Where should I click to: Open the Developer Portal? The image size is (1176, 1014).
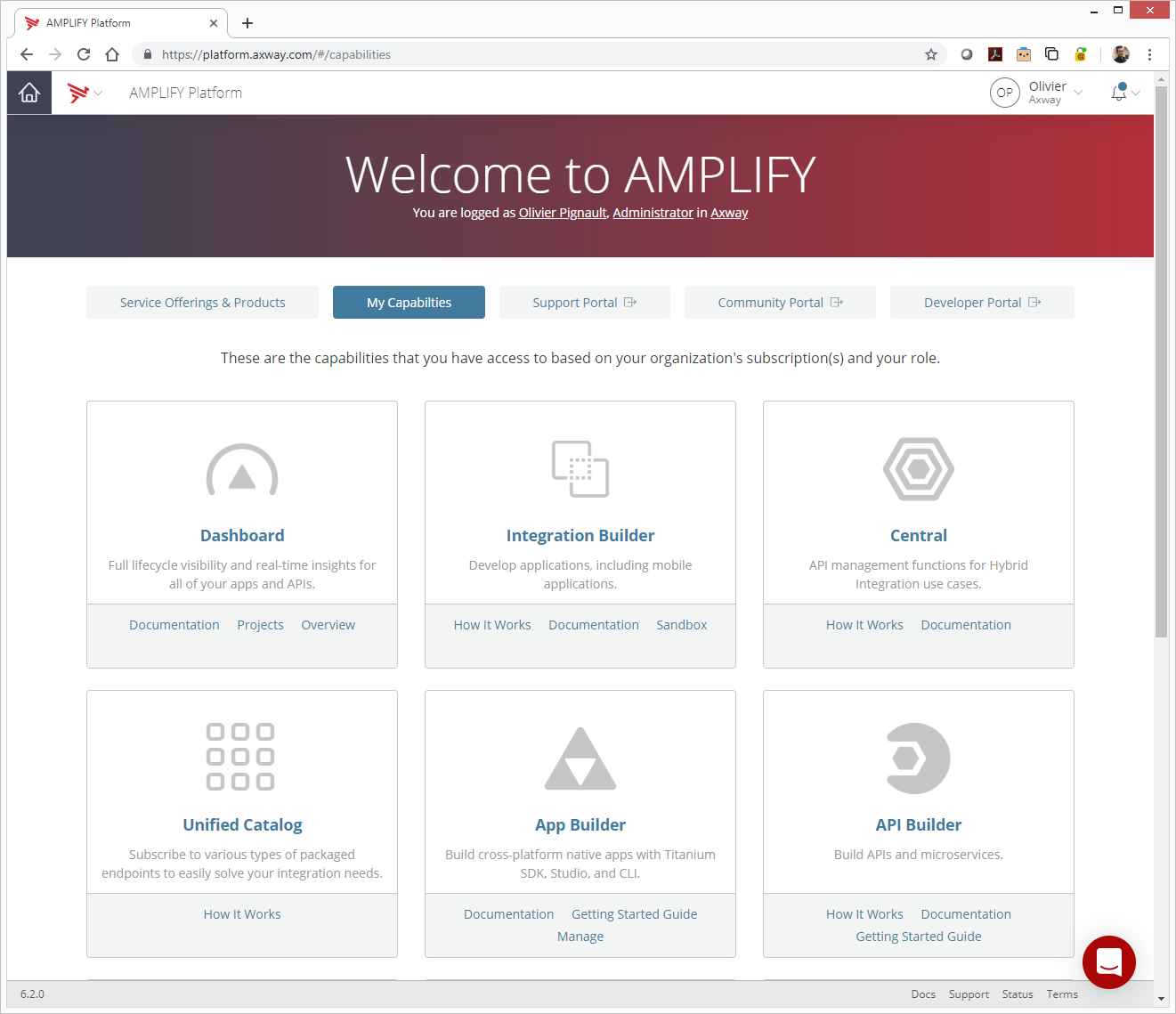click(x=982, y=303)
